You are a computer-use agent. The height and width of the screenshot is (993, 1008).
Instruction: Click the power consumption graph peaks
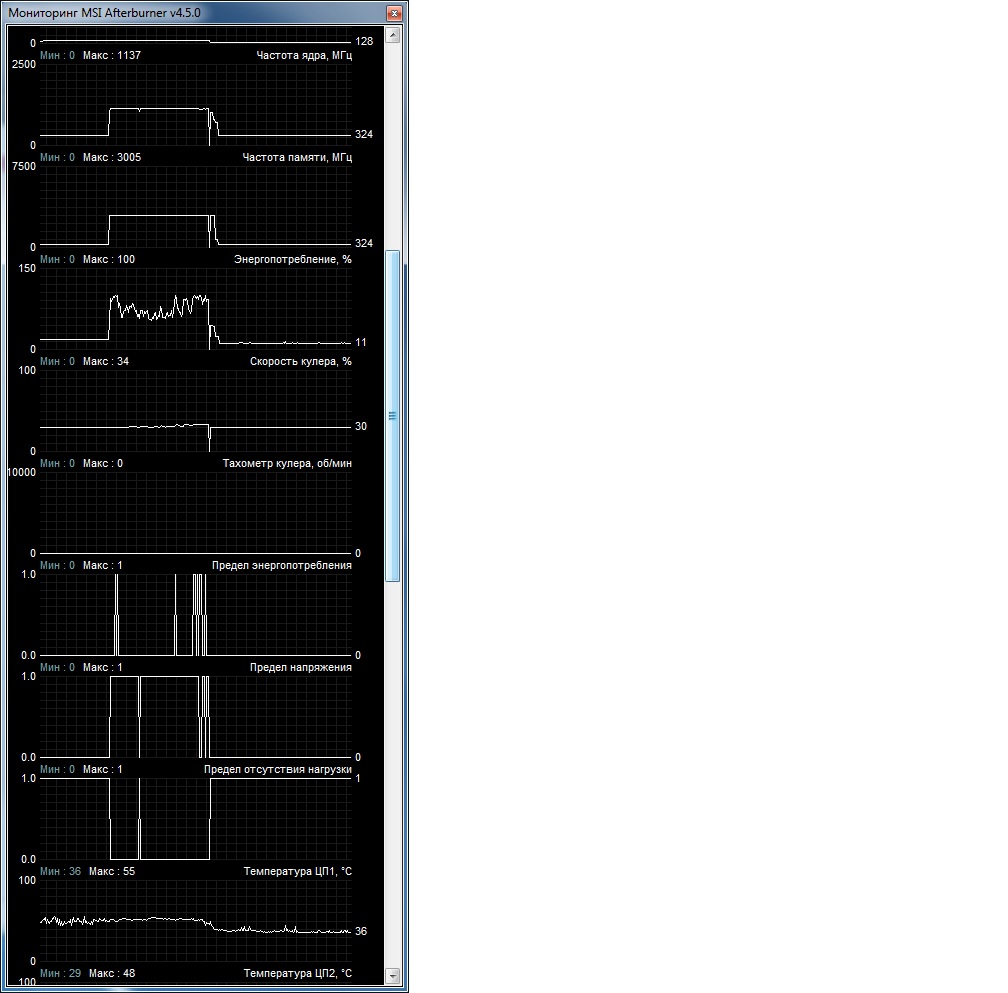(x=159, y=307)
